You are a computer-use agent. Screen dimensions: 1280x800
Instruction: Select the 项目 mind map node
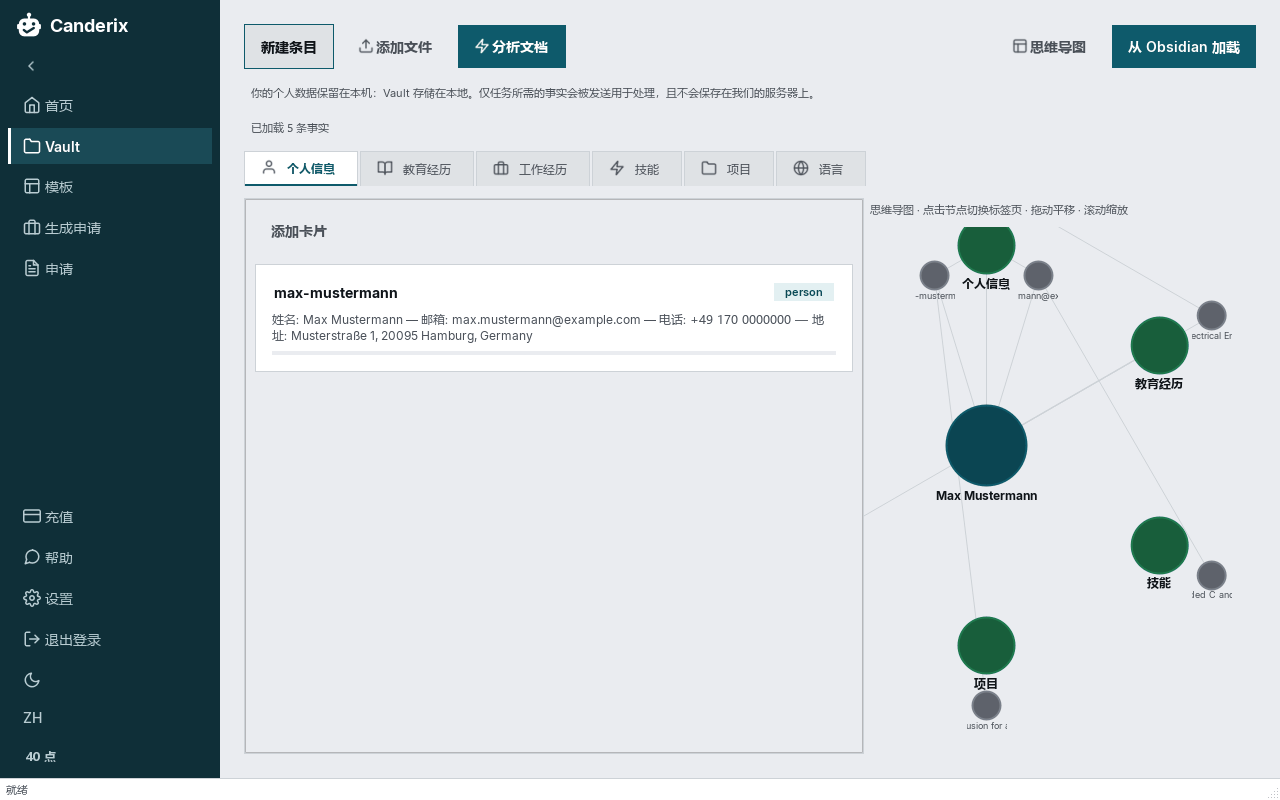pyautogui.click(x=986, y=645)
